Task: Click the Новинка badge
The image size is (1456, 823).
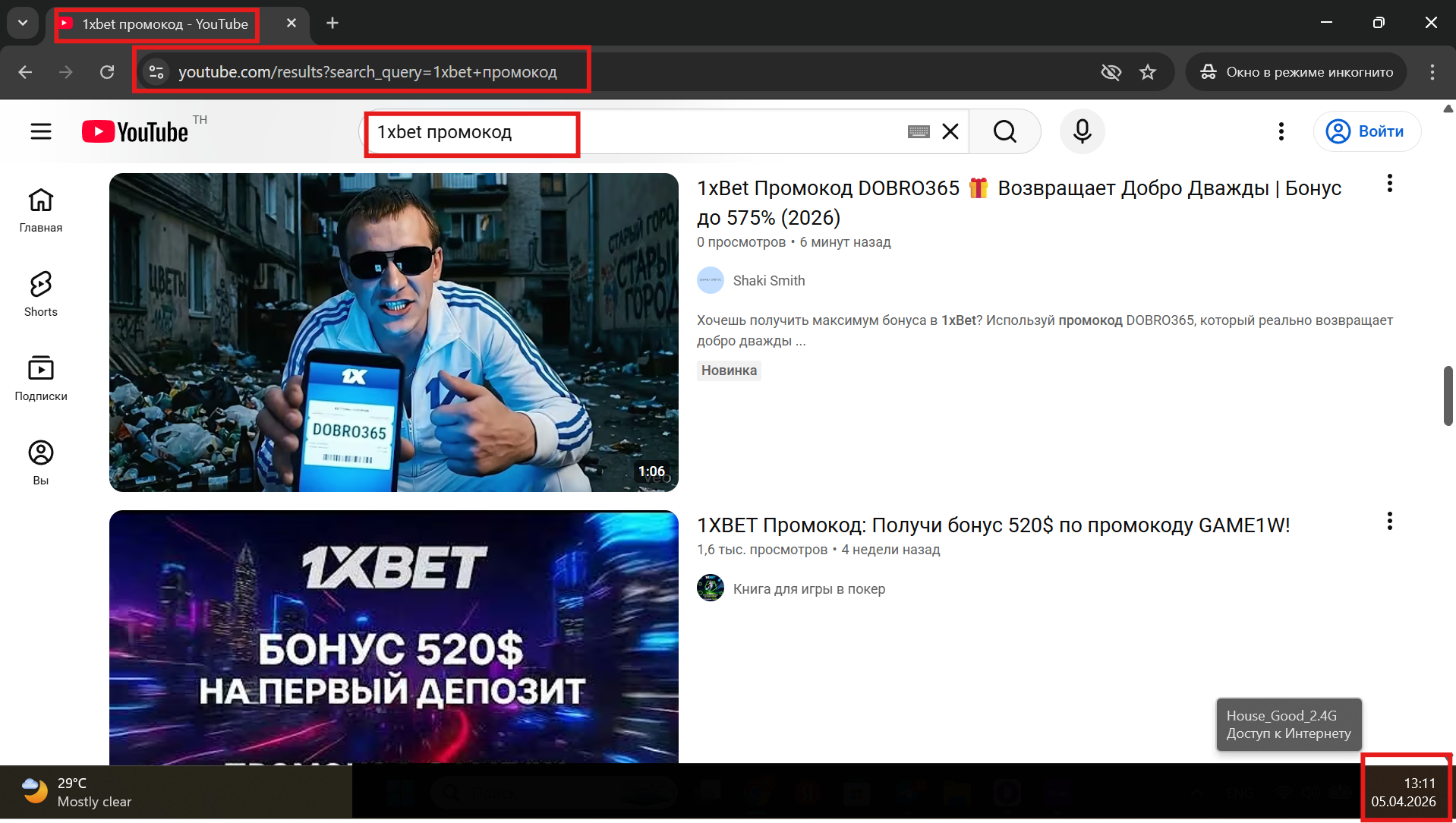Action: point(729,371)
